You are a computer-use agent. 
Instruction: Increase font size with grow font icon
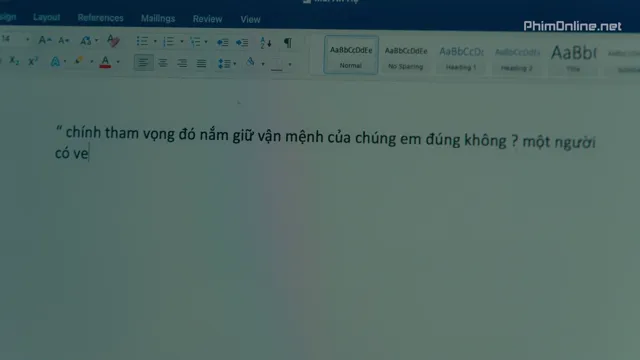[44, 40]
